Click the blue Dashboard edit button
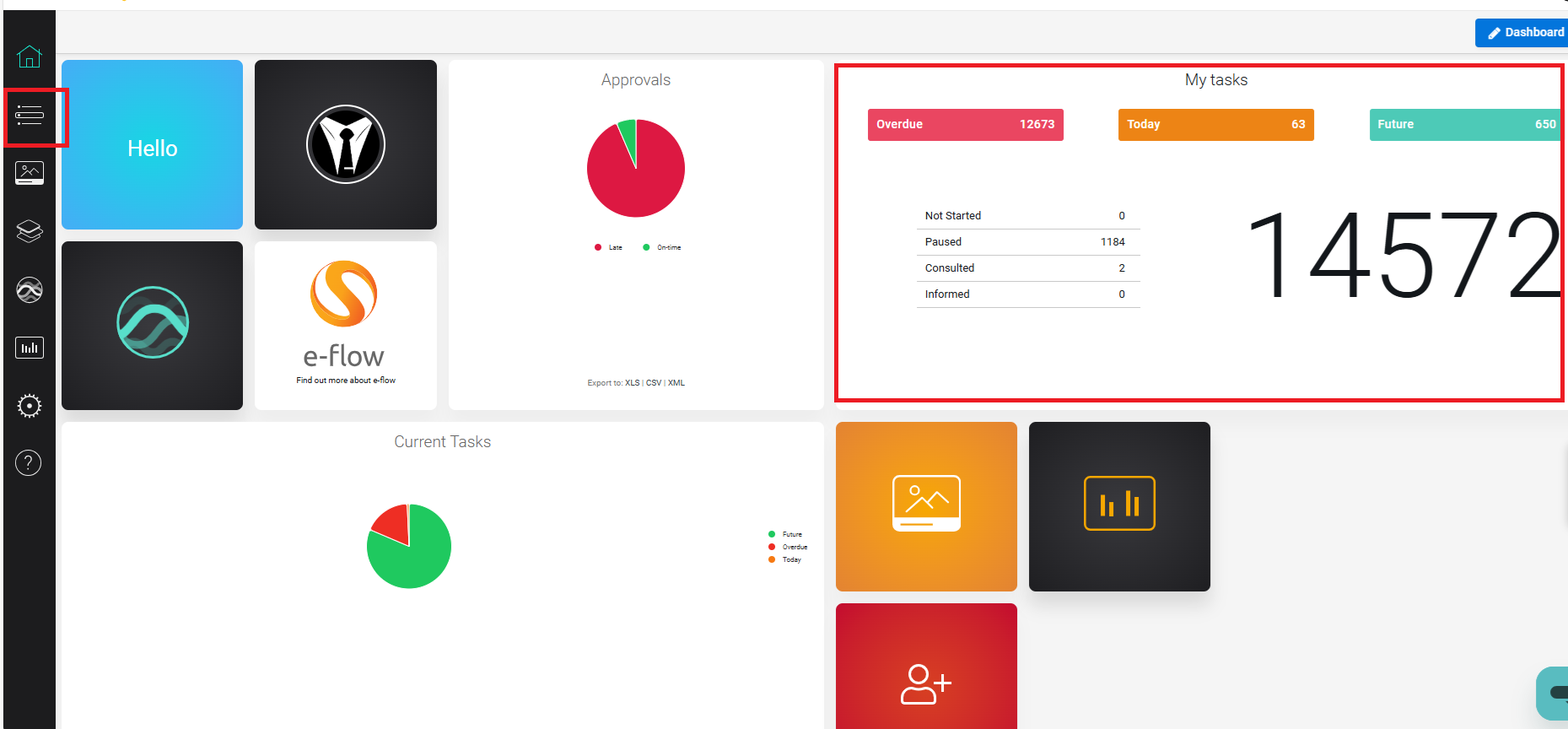This screenshot has width=1568, height=729. point(1524,33)
